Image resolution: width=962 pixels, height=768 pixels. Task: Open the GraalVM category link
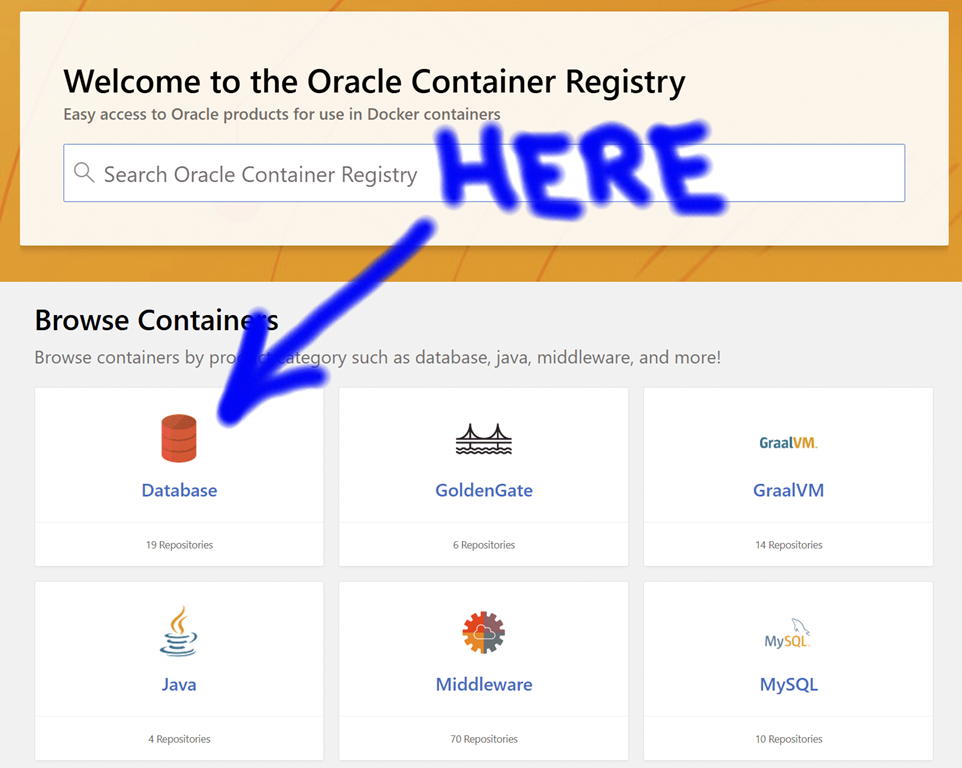point(788,490)
